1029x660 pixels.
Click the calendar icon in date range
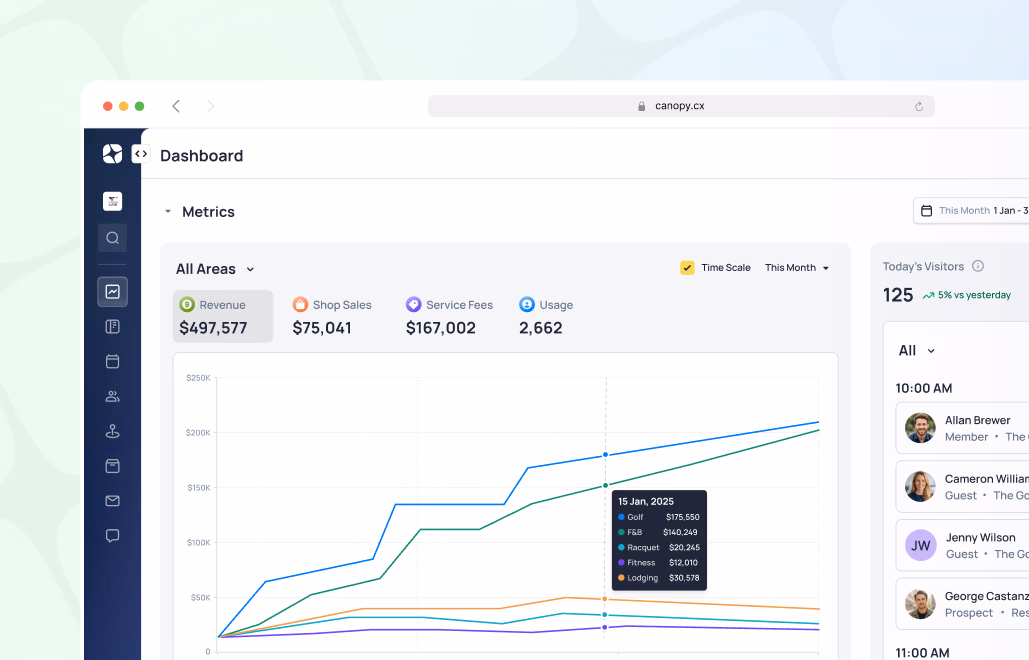click(927, 211)
